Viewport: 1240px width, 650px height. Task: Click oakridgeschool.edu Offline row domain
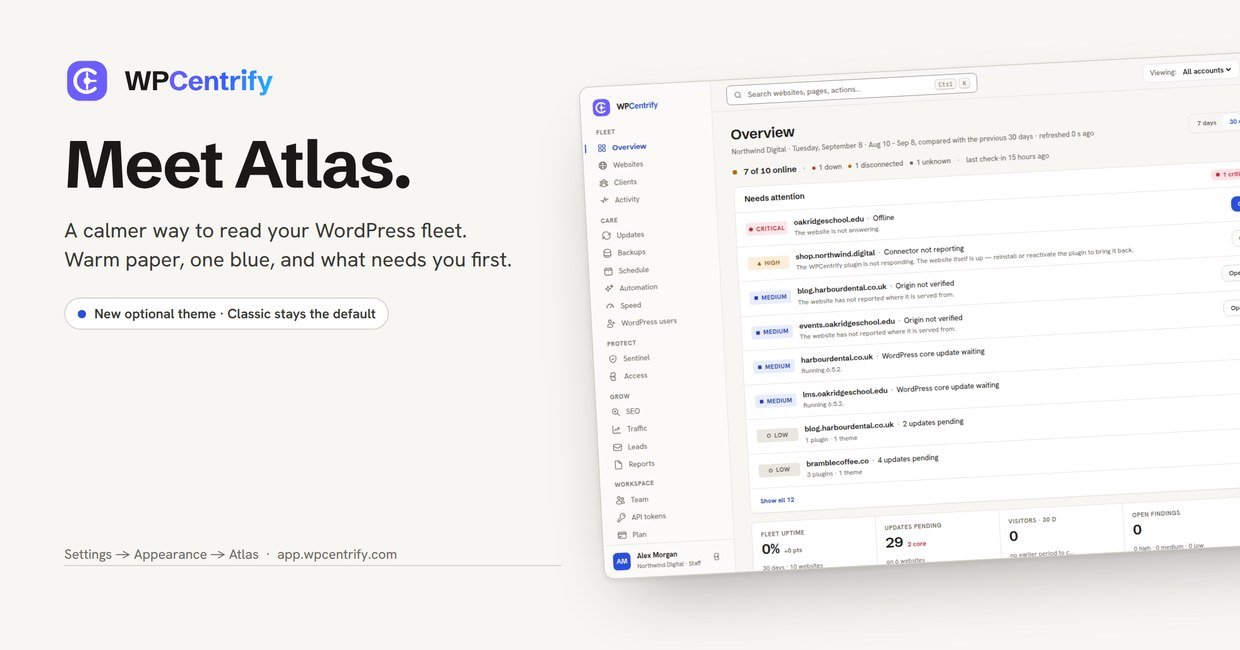[828, 219]
